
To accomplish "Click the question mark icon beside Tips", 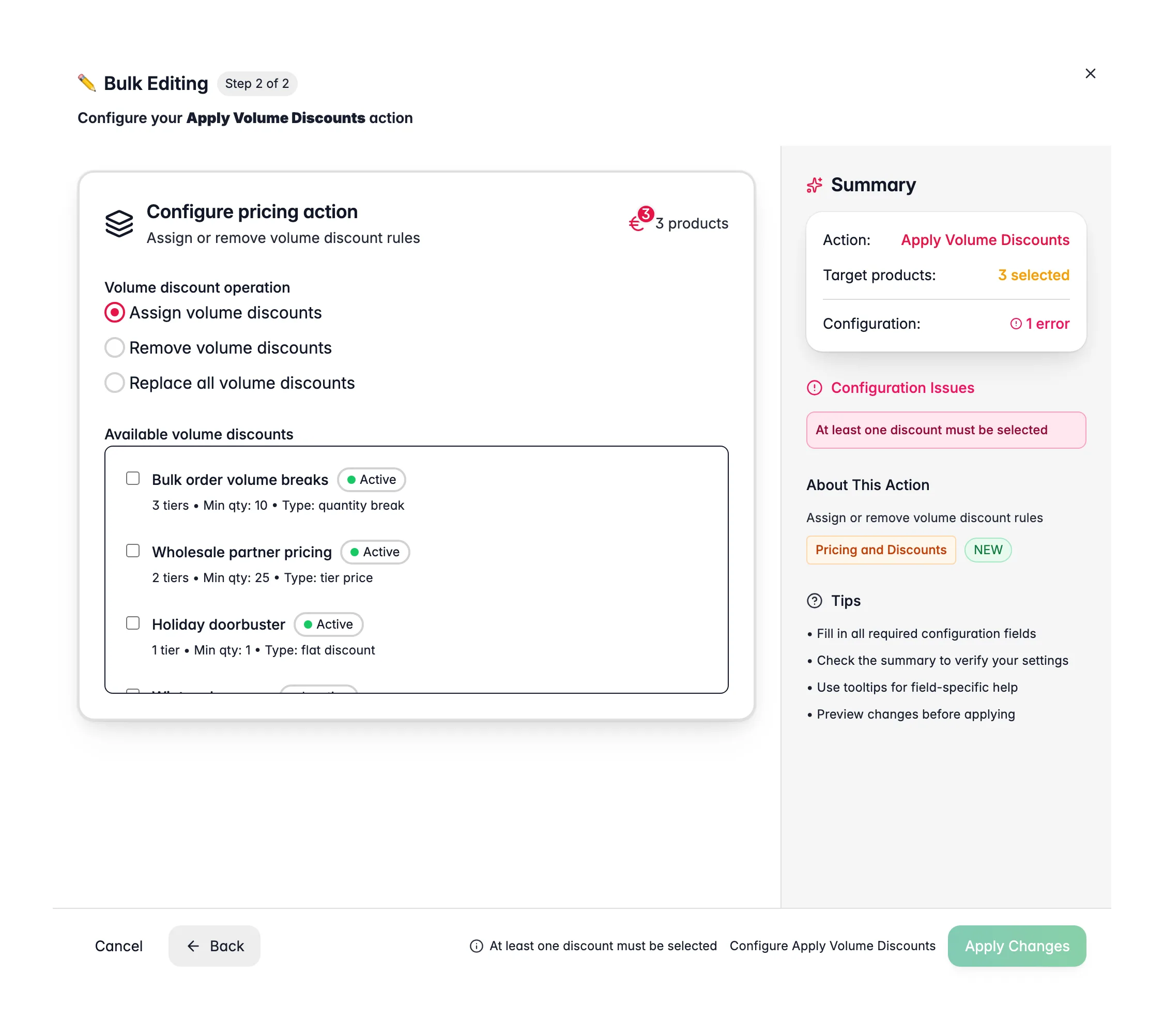I will 815,601.
